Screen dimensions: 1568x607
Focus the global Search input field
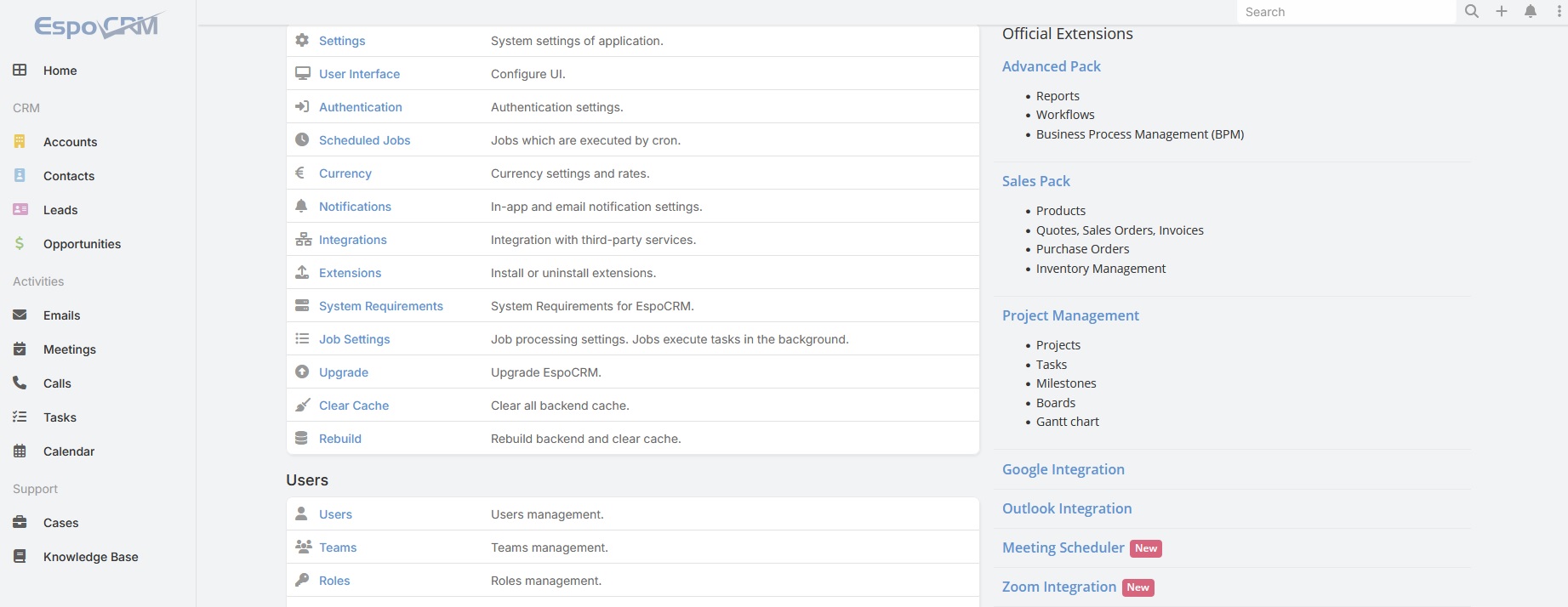pos(1346,12)
